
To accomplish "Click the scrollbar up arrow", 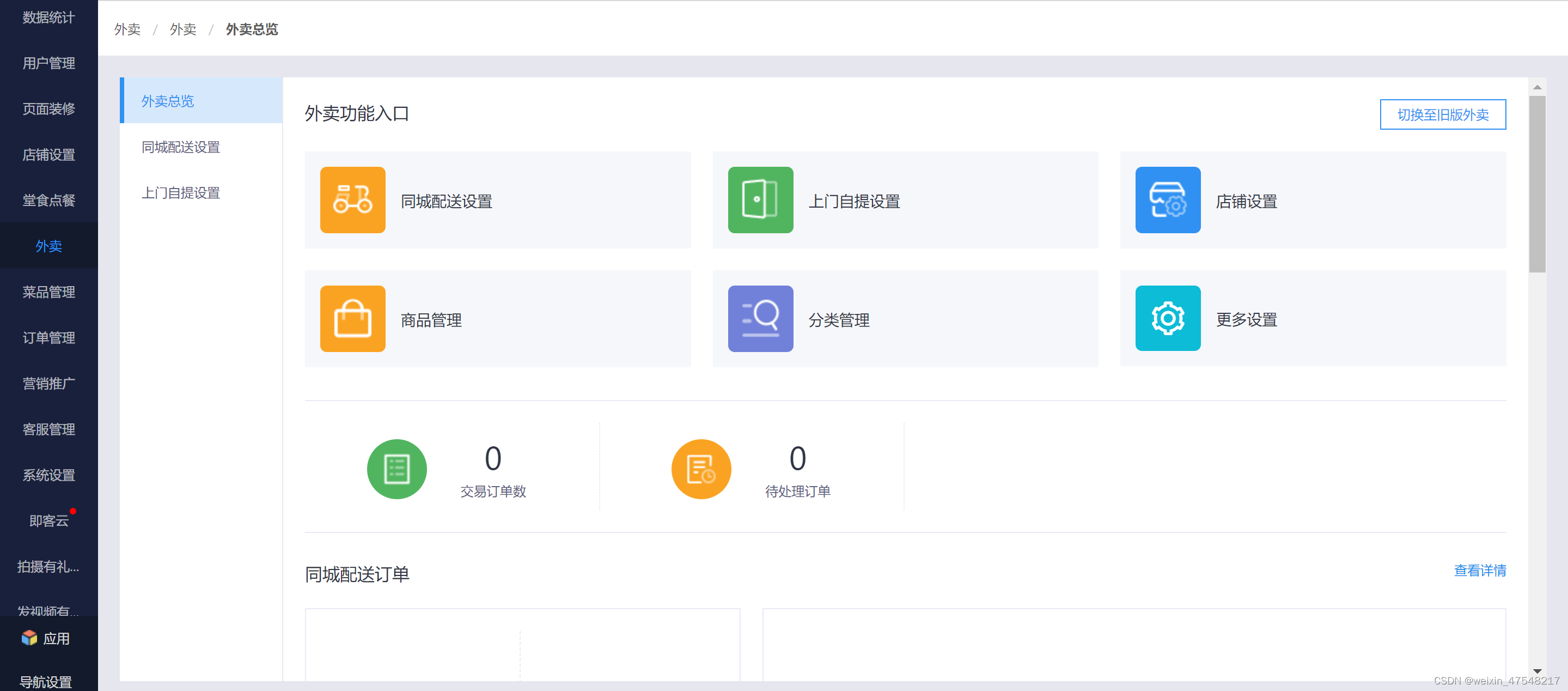I will [x=1536, y=87].
